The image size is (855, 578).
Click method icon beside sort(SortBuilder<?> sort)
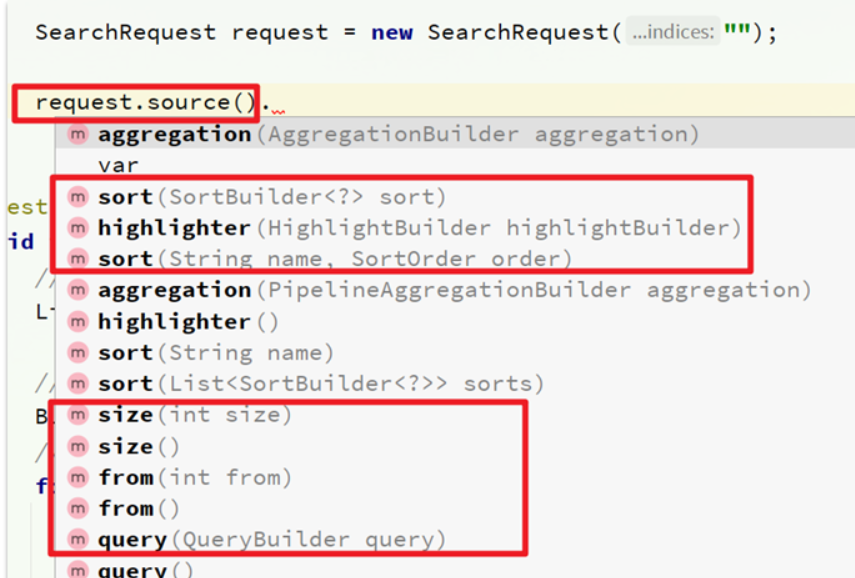click(78, 197)
